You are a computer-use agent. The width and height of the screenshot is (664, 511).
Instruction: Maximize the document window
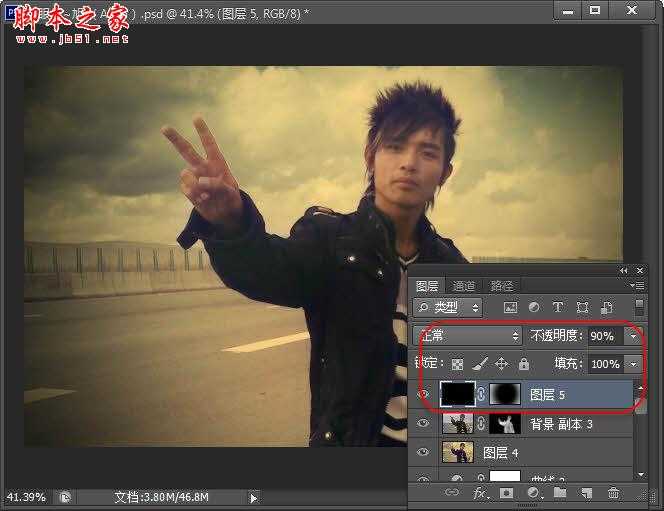595,10
